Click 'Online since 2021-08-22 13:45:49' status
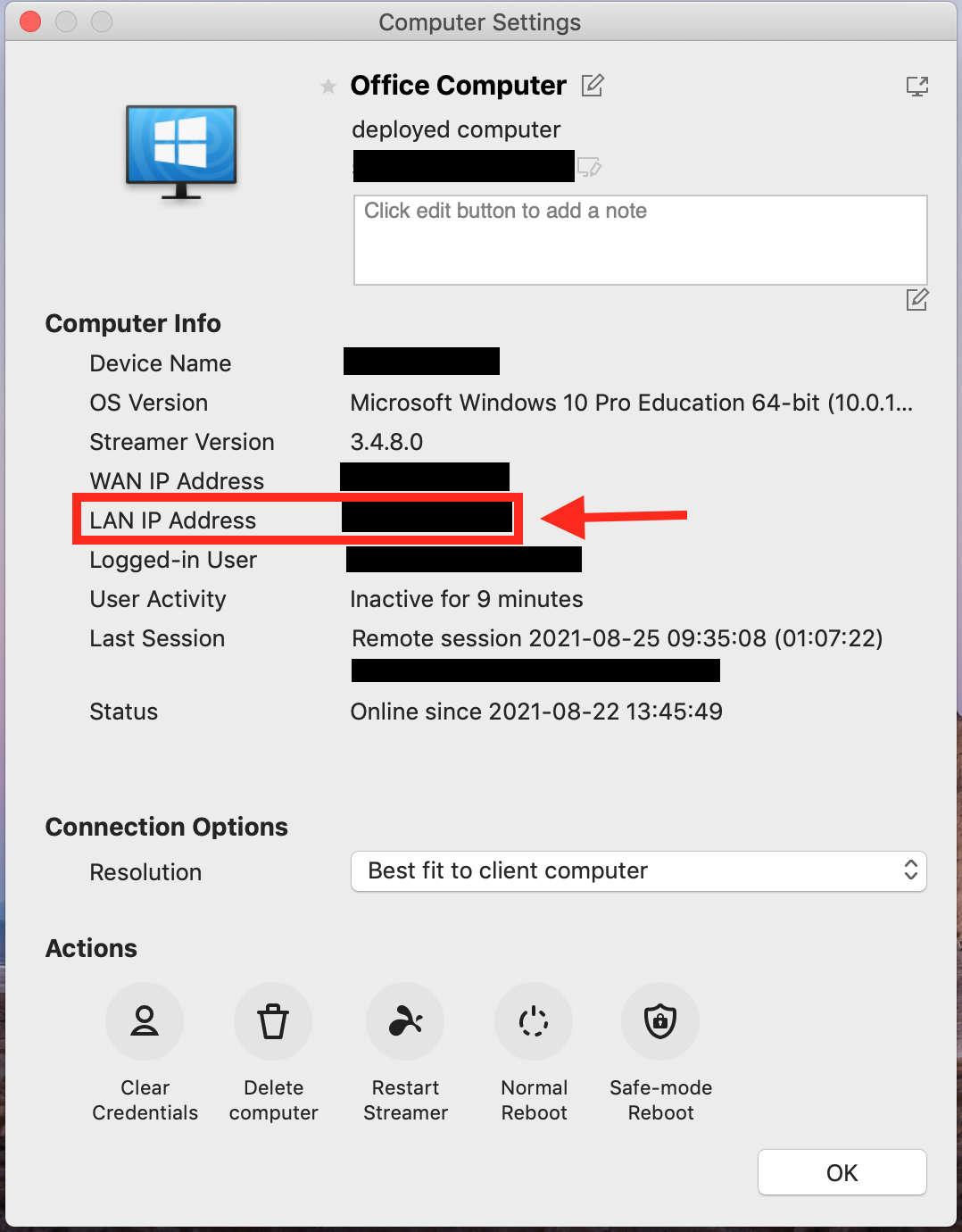This screenshot has width=962, height=1232. point(536,712)
